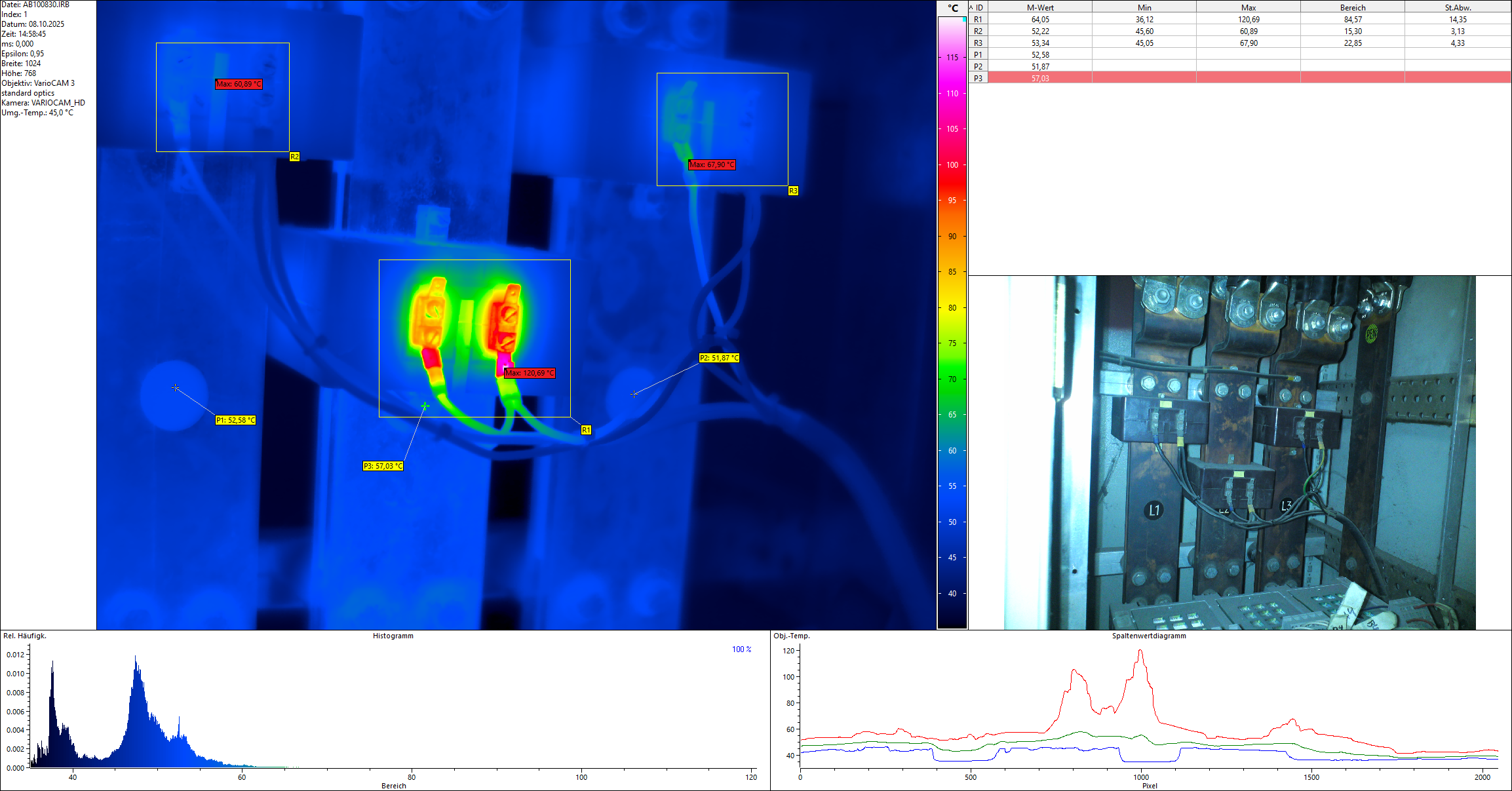This screenshot has width=1512, height=791.
Task: Select the yellow R1 region tag
Action: (x=586, y=430)
